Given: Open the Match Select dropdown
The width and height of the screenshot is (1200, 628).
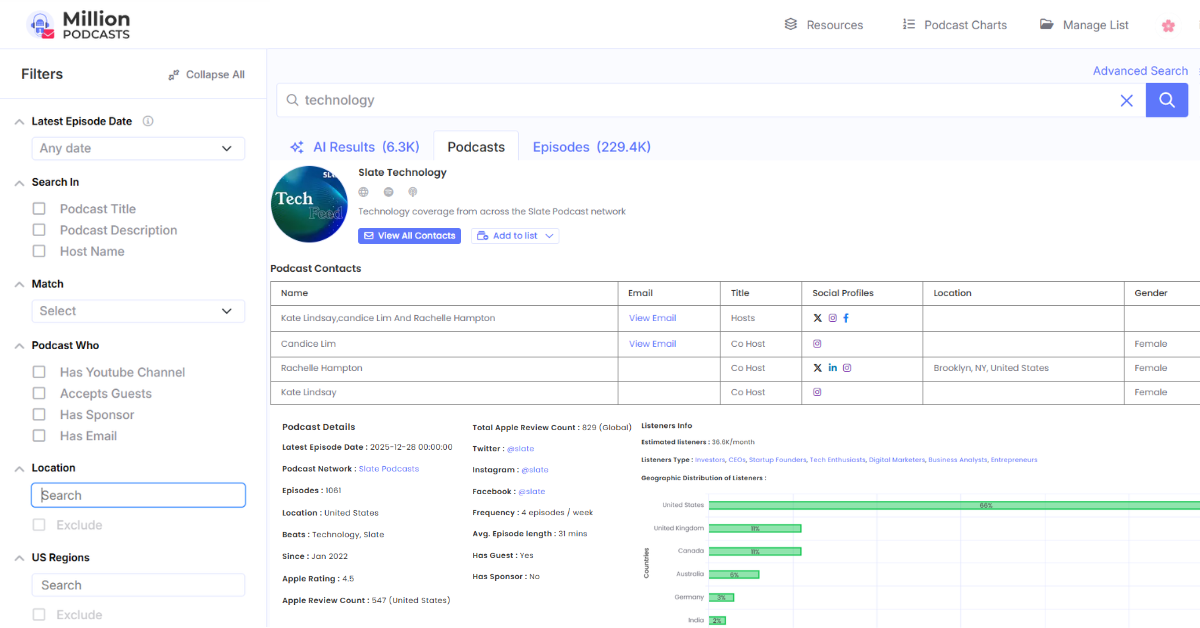Looking at the screenshot, I should tap(138, 311).
